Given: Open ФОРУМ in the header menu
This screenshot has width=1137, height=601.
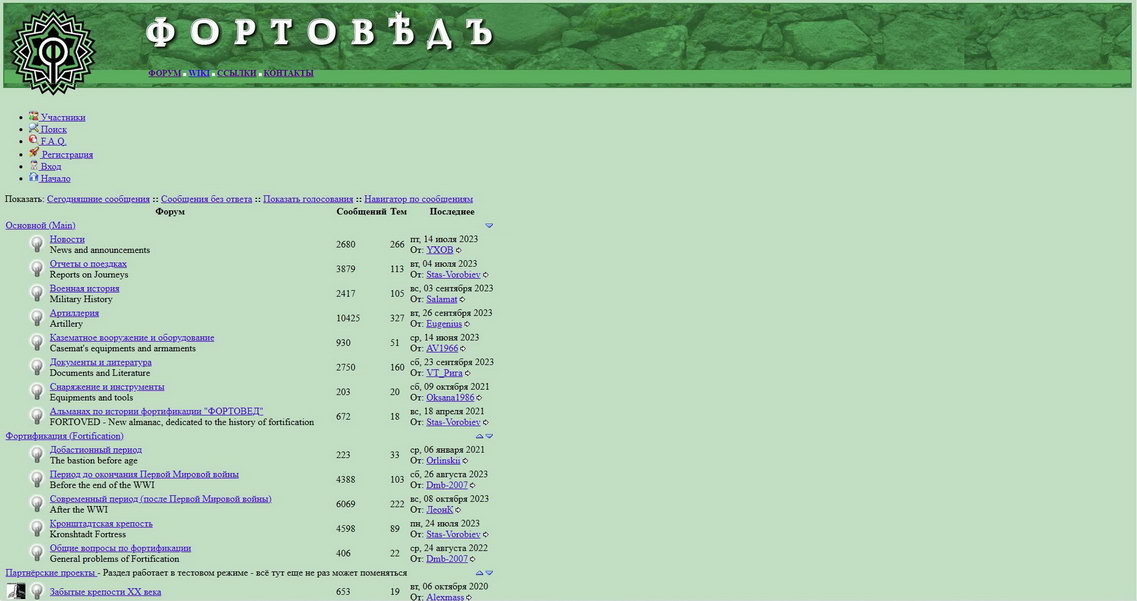Looking at the screenshot, I should (x=164, y=73).
